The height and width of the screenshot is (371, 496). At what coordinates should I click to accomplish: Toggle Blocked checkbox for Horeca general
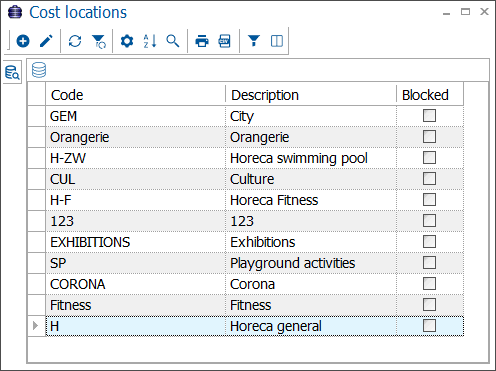[x=429, y=326]
